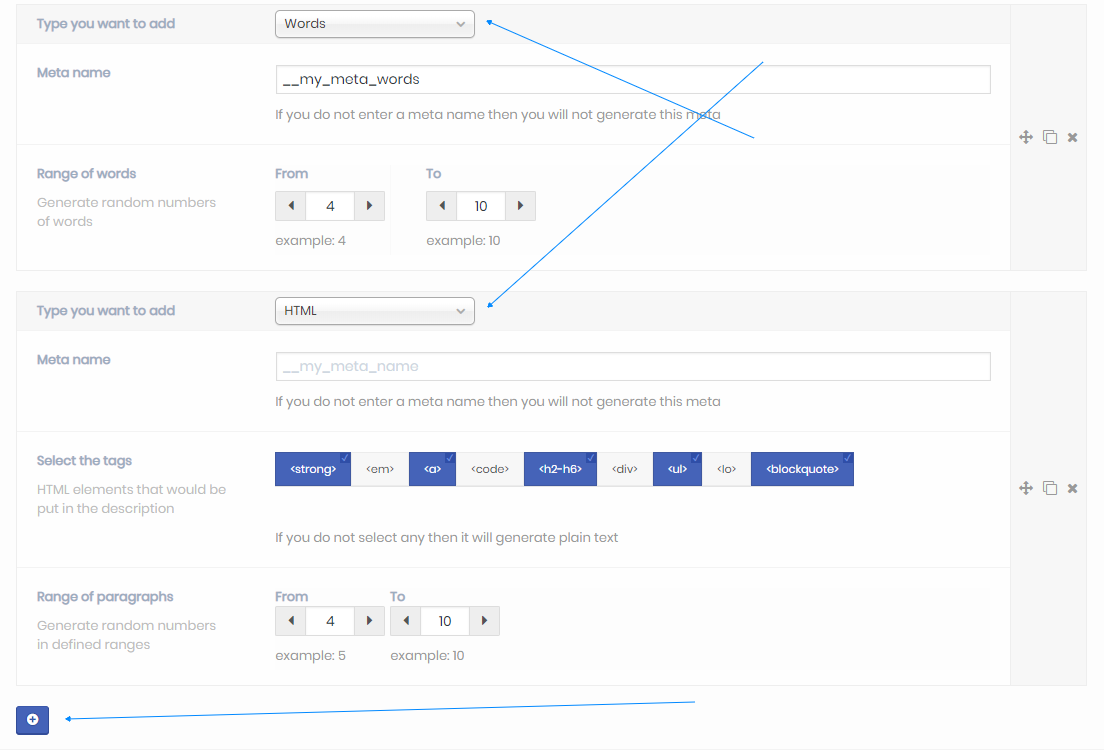The width and height of the screenshot is (1104, 750).
Task: Deselect the <h2-h6> tag
Action: (x=560, y=469)
